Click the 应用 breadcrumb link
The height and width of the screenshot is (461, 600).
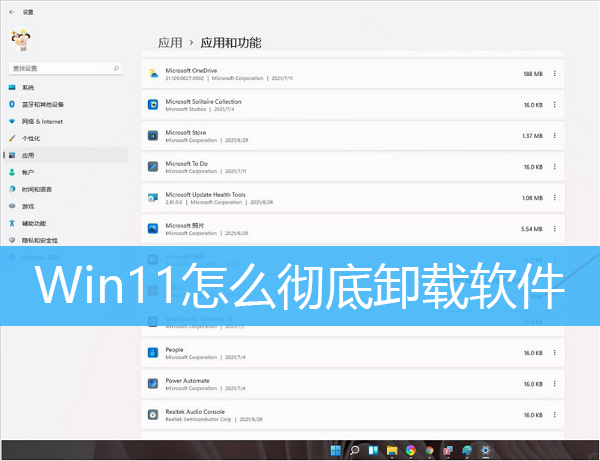pyautogui.click(x=170, y=42)
